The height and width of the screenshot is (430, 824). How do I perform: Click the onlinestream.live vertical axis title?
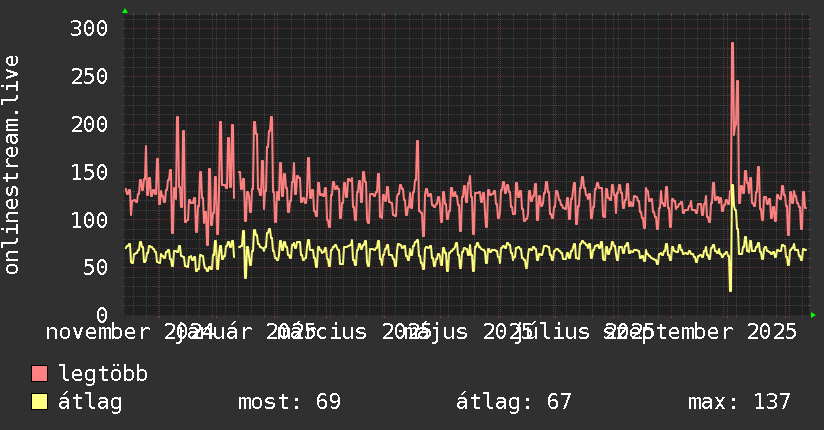pyautogui.click(x=11, y=165)
